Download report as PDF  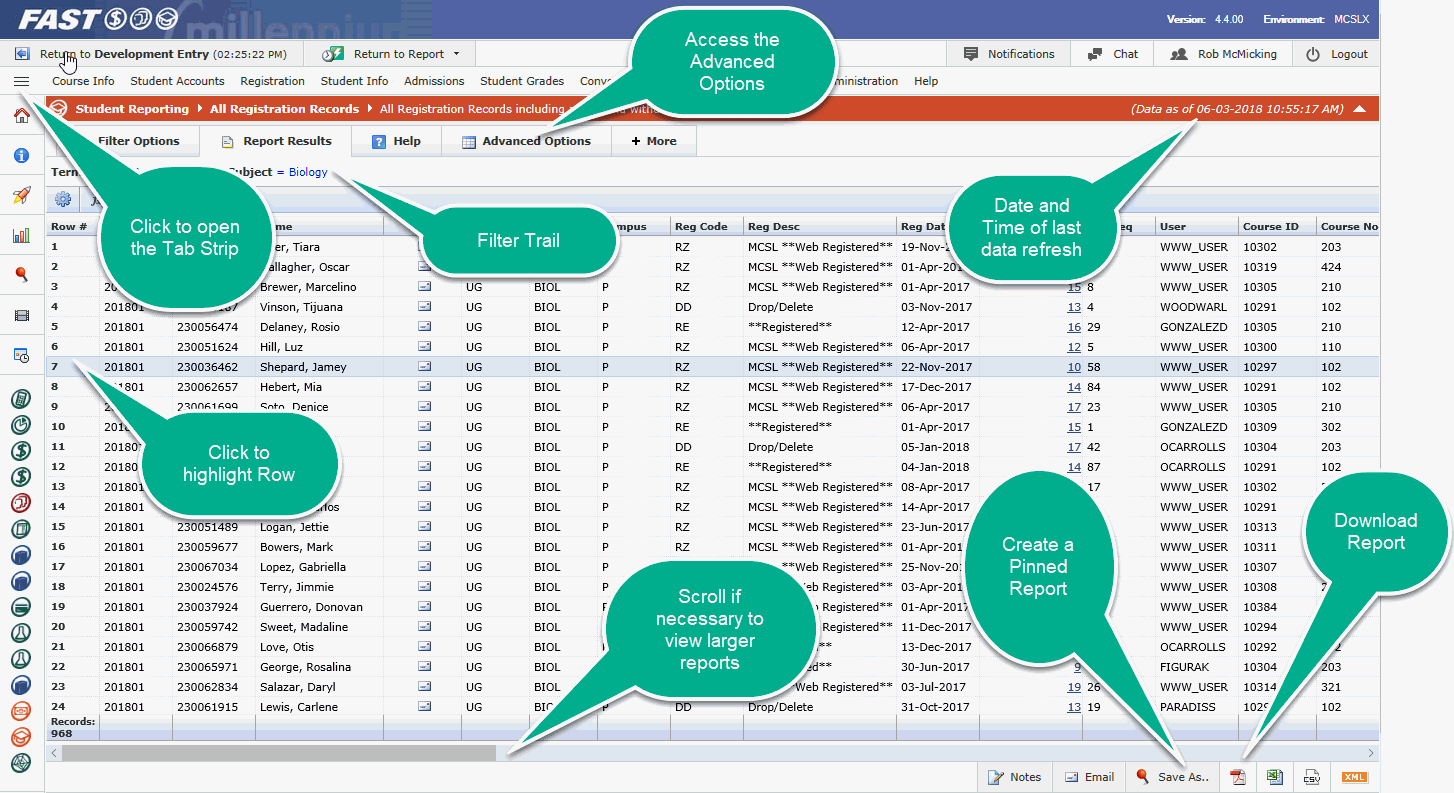(x=1237, y=777)
